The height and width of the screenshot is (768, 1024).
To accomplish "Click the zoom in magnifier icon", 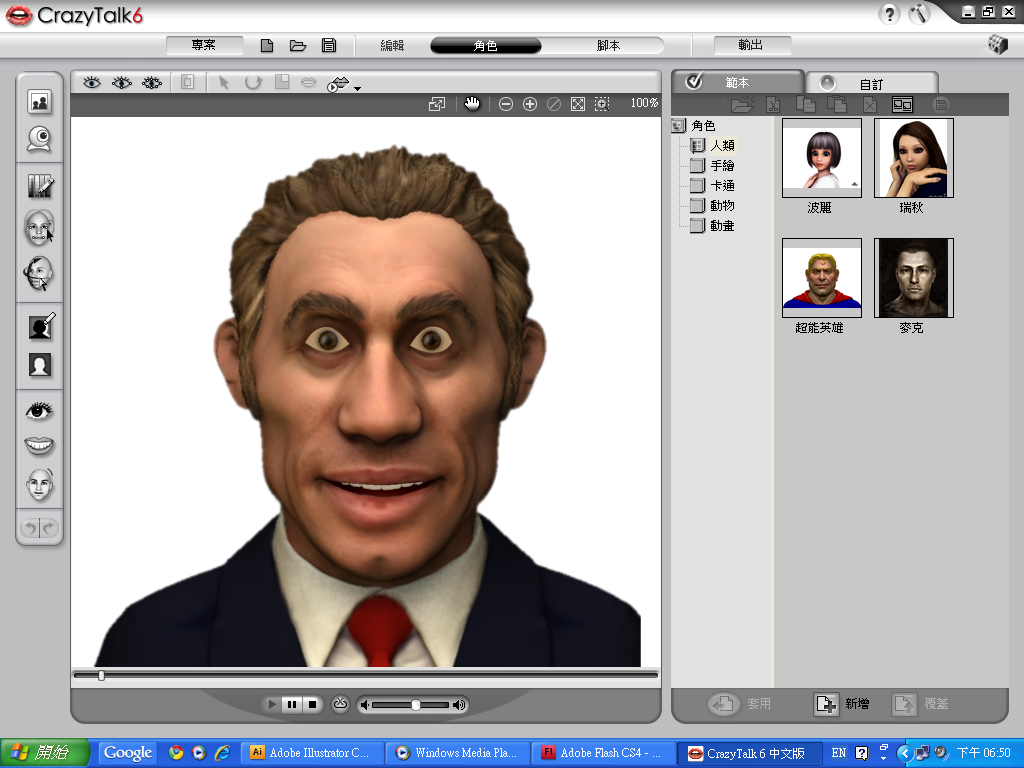I will (530, 104).
